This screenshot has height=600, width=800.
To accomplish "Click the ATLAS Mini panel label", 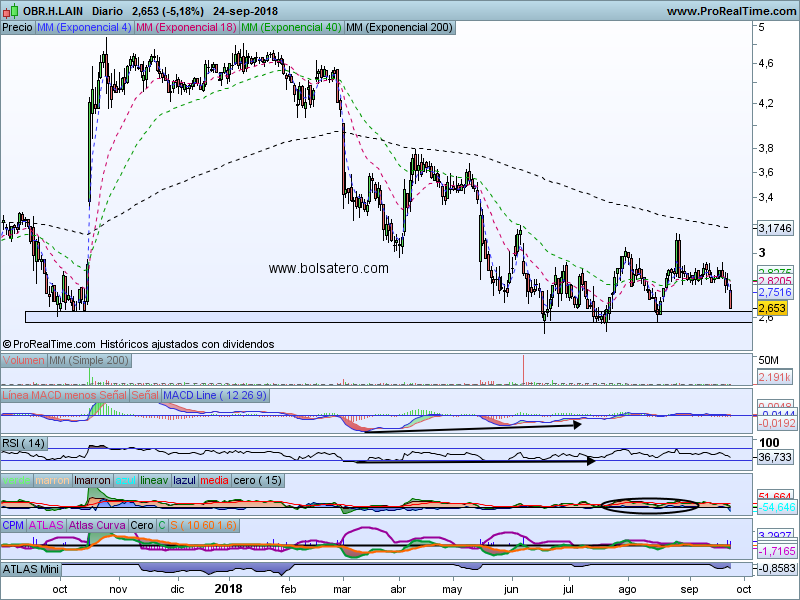I will point(29,569).
